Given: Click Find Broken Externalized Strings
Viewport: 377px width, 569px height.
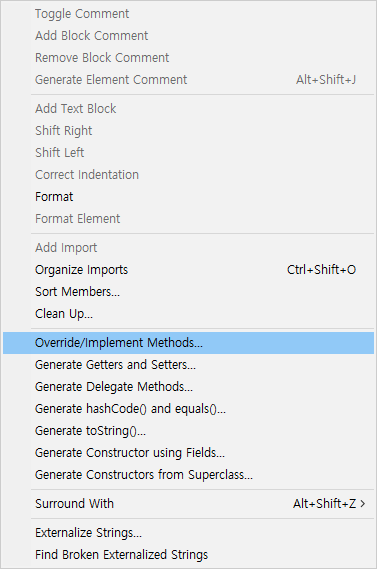Looking at the screenshot, I should pyautogui.click(x=188, y=555).
